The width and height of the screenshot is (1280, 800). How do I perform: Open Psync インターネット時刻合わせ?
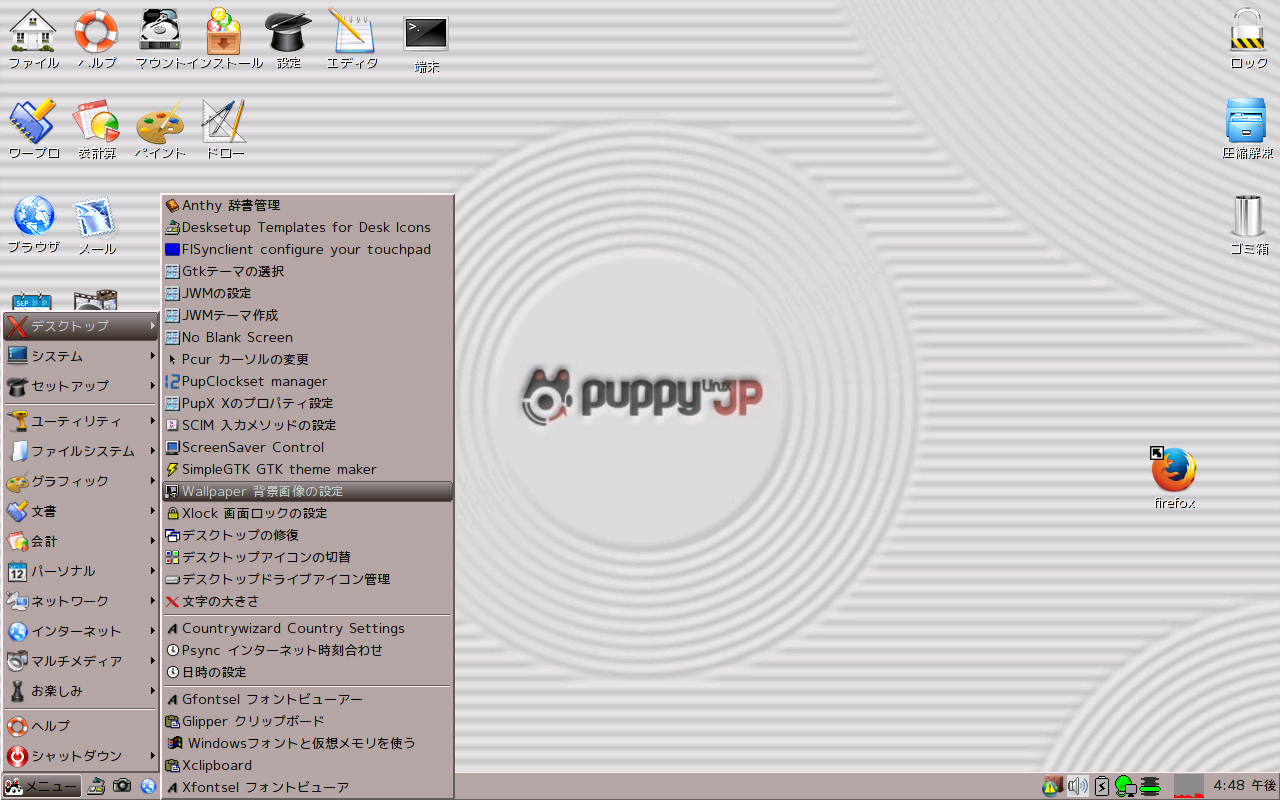pos(308,650)
